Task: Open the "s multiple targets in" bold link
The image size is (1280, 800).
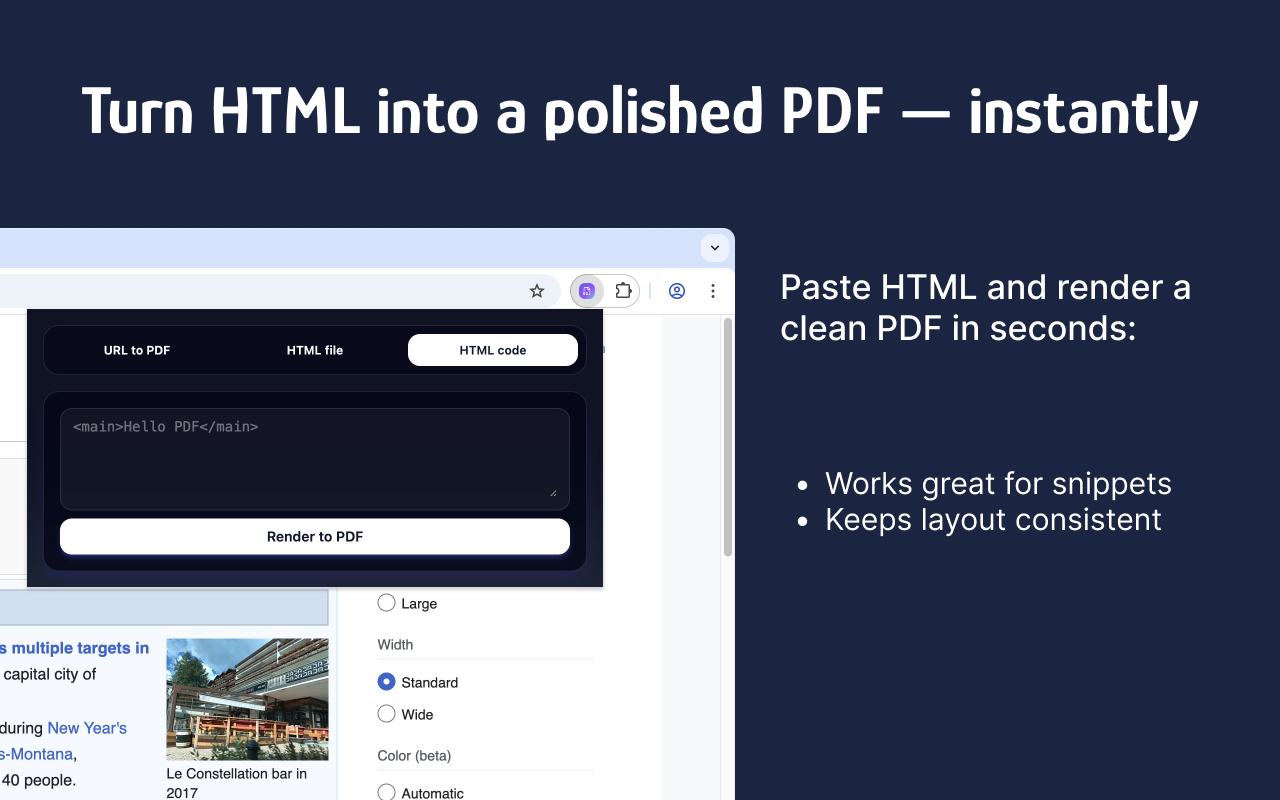Action: [x=75, y=648]
